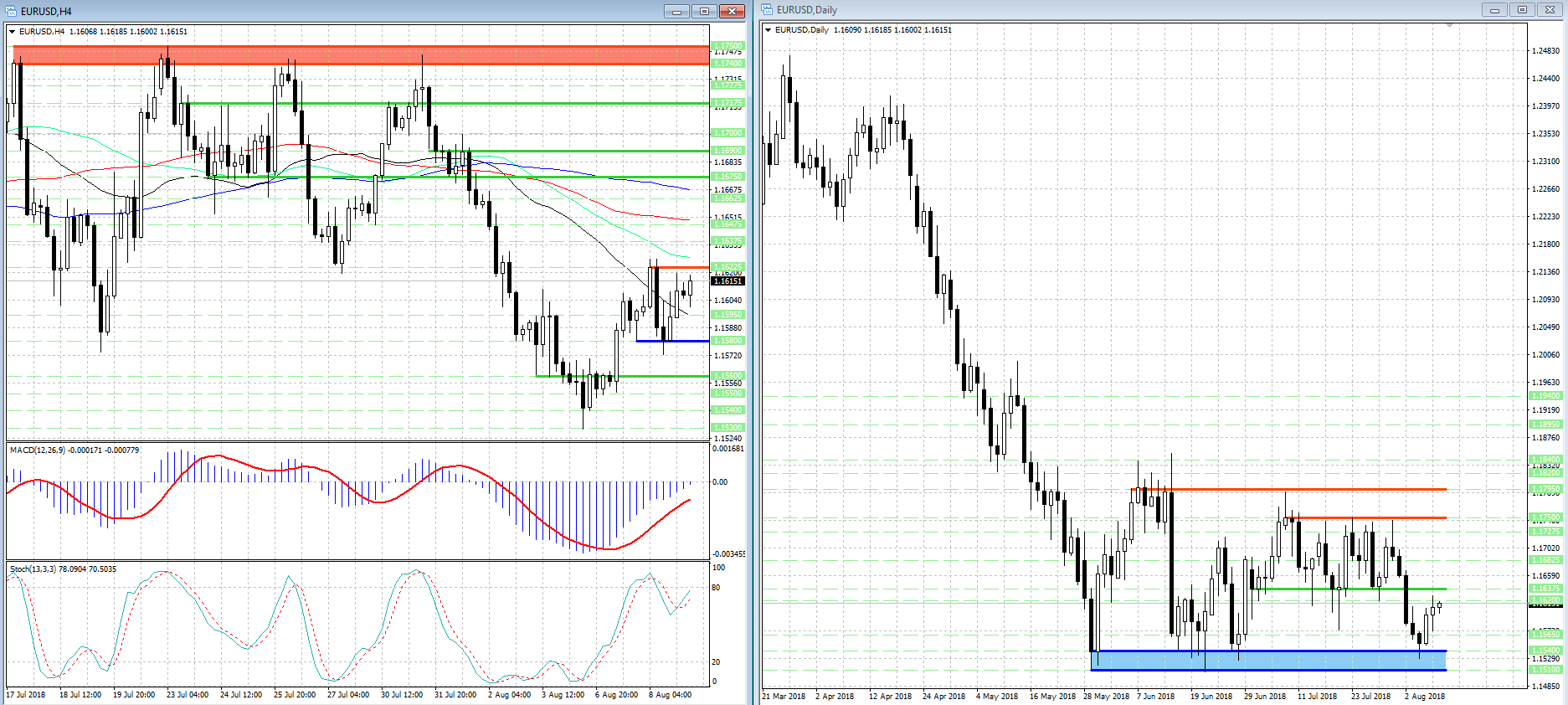Expand the triangle beside EURUSD,H4 chart label

click(x=13, y=32)
